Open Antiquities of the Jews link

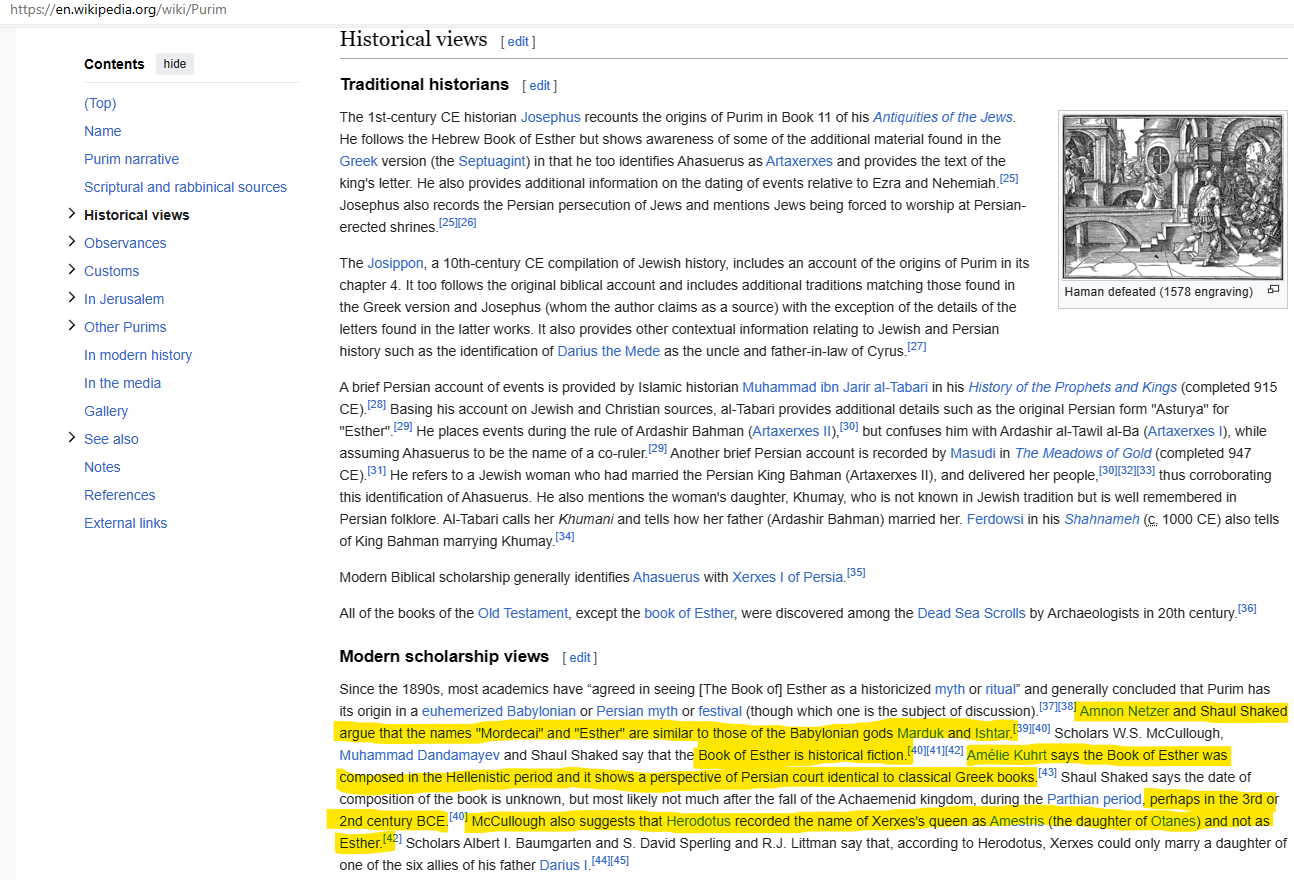pos(943,117)
